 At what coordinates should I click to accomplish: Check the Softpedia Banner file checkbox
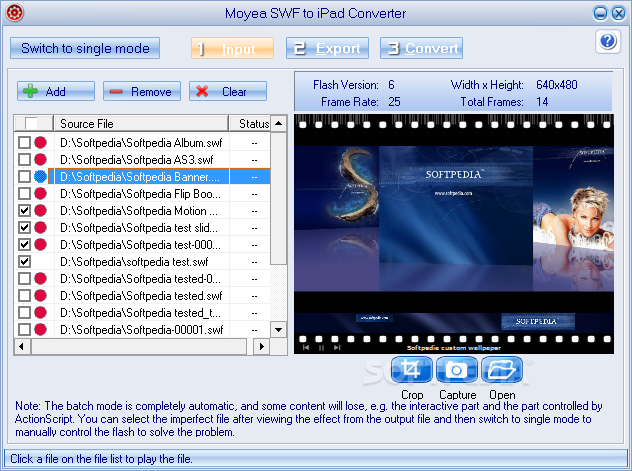24,176
